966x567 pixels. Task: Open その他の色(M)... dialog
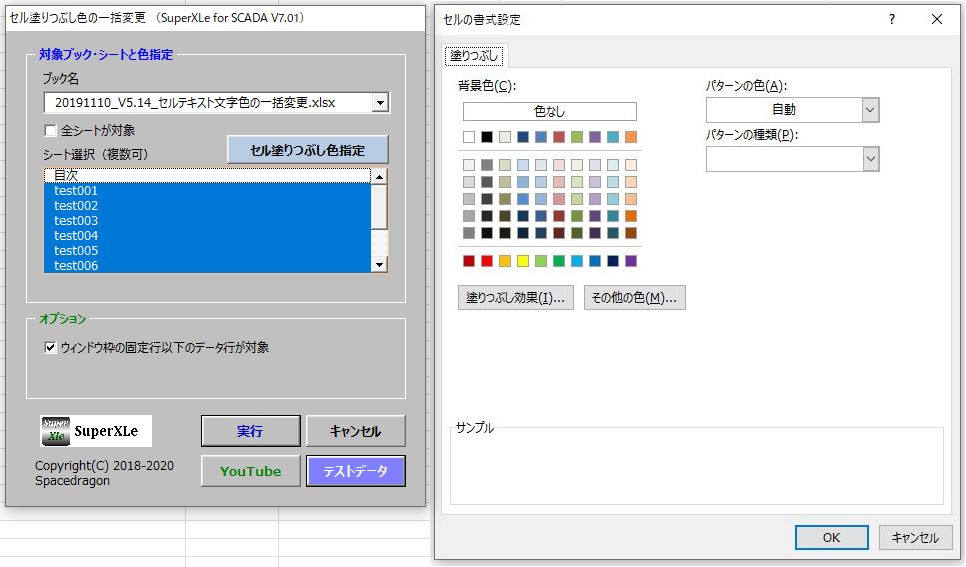[635, 298]
